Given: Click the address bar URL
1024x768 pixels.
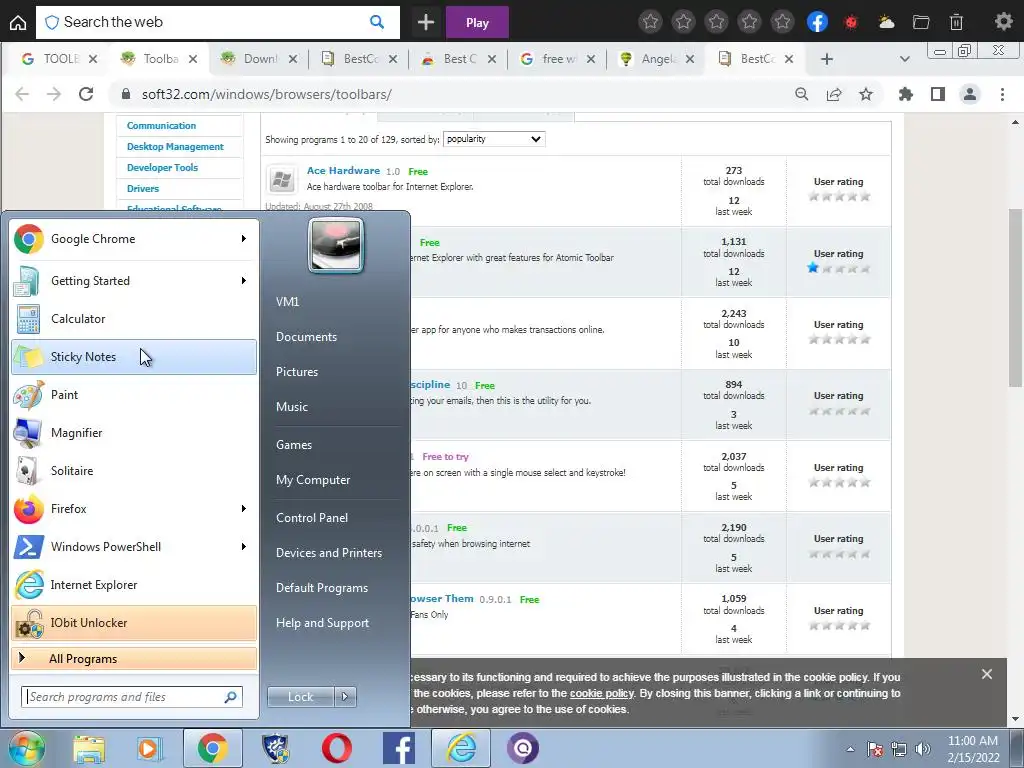Looking at the screenshot, I should [266, 94].
